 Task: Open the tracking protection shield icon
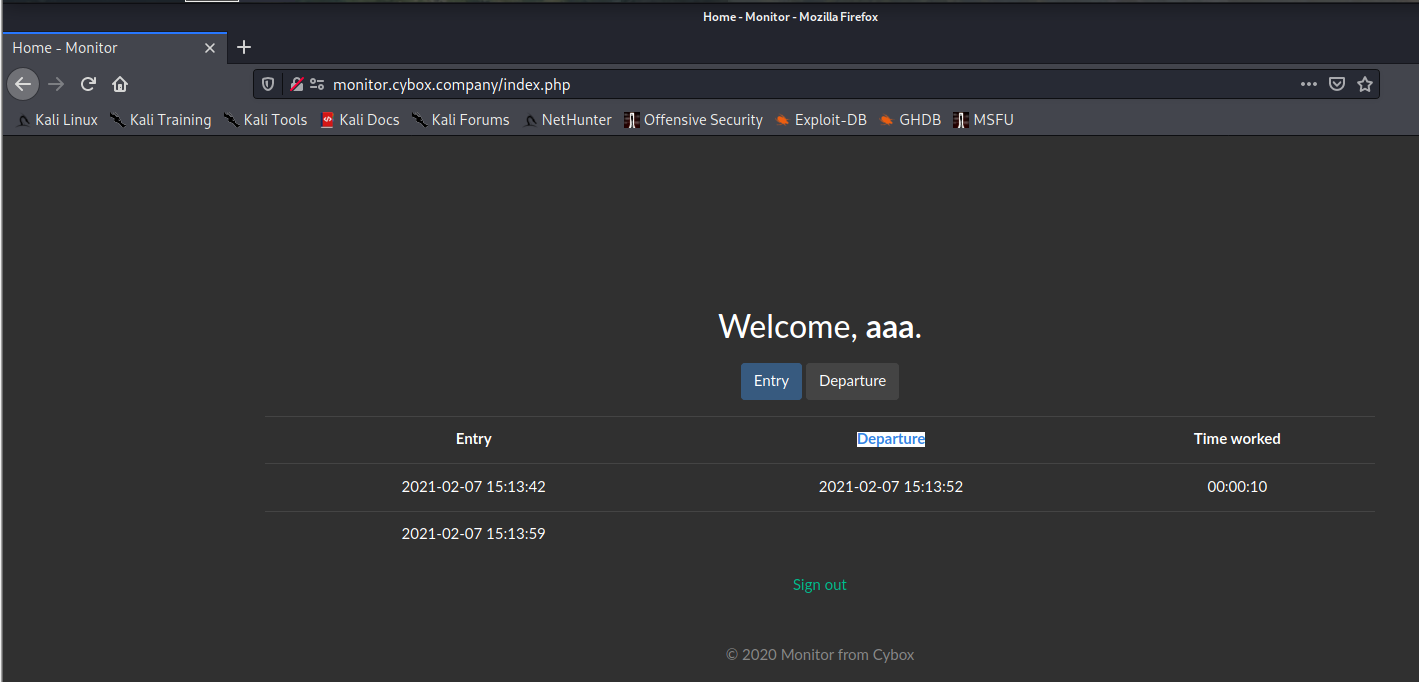268,84
